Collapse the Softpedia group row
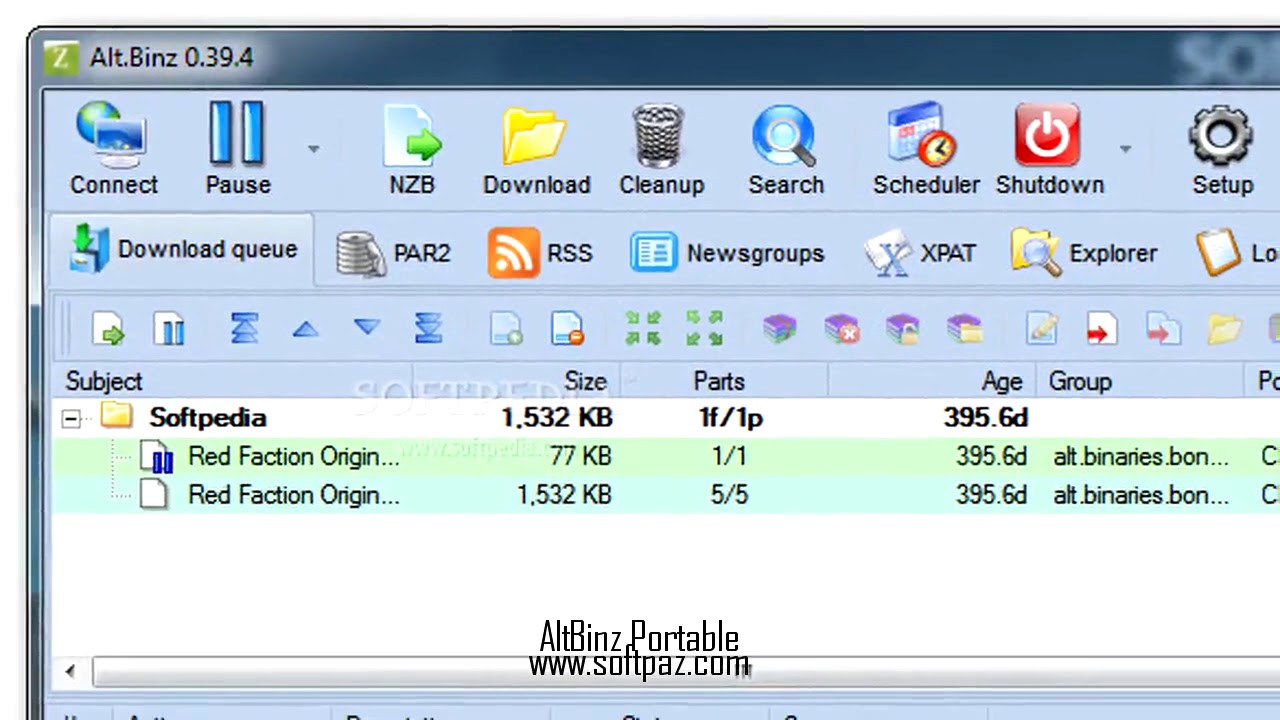This screenshot has height=720, width=1280. (x=70, y=418)
